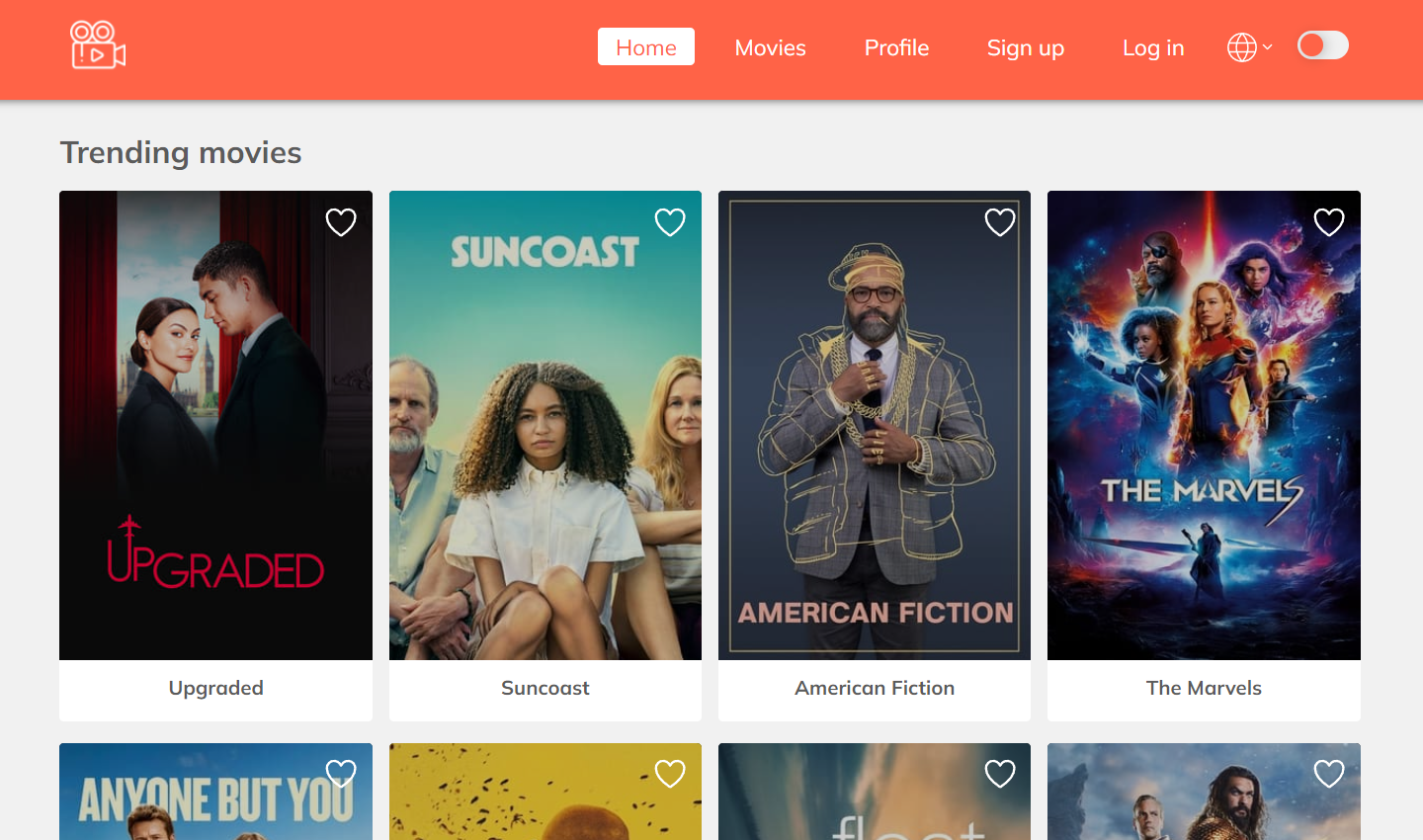Open the Anyone But You poster
Screen dimensions: 1423x840
[215, 792]
